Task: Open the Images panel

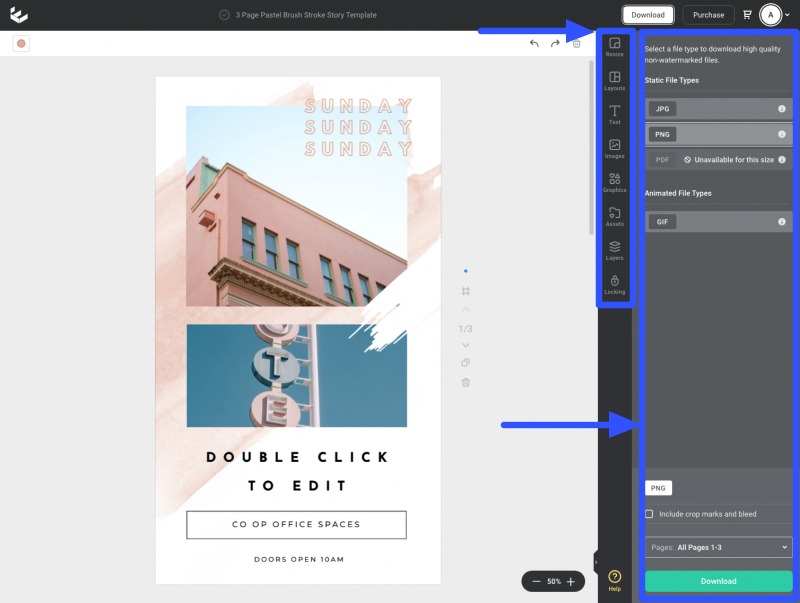Action: click(614, 148)
